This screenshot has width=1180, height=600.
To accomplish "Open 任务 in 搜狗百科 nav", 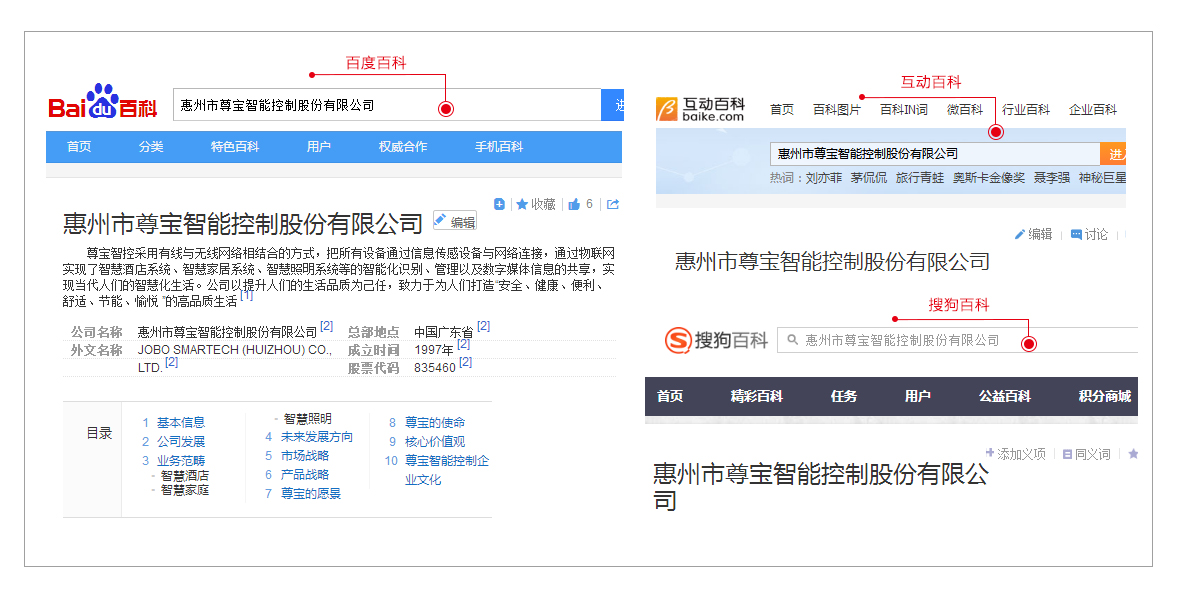I will click(844, 396).
